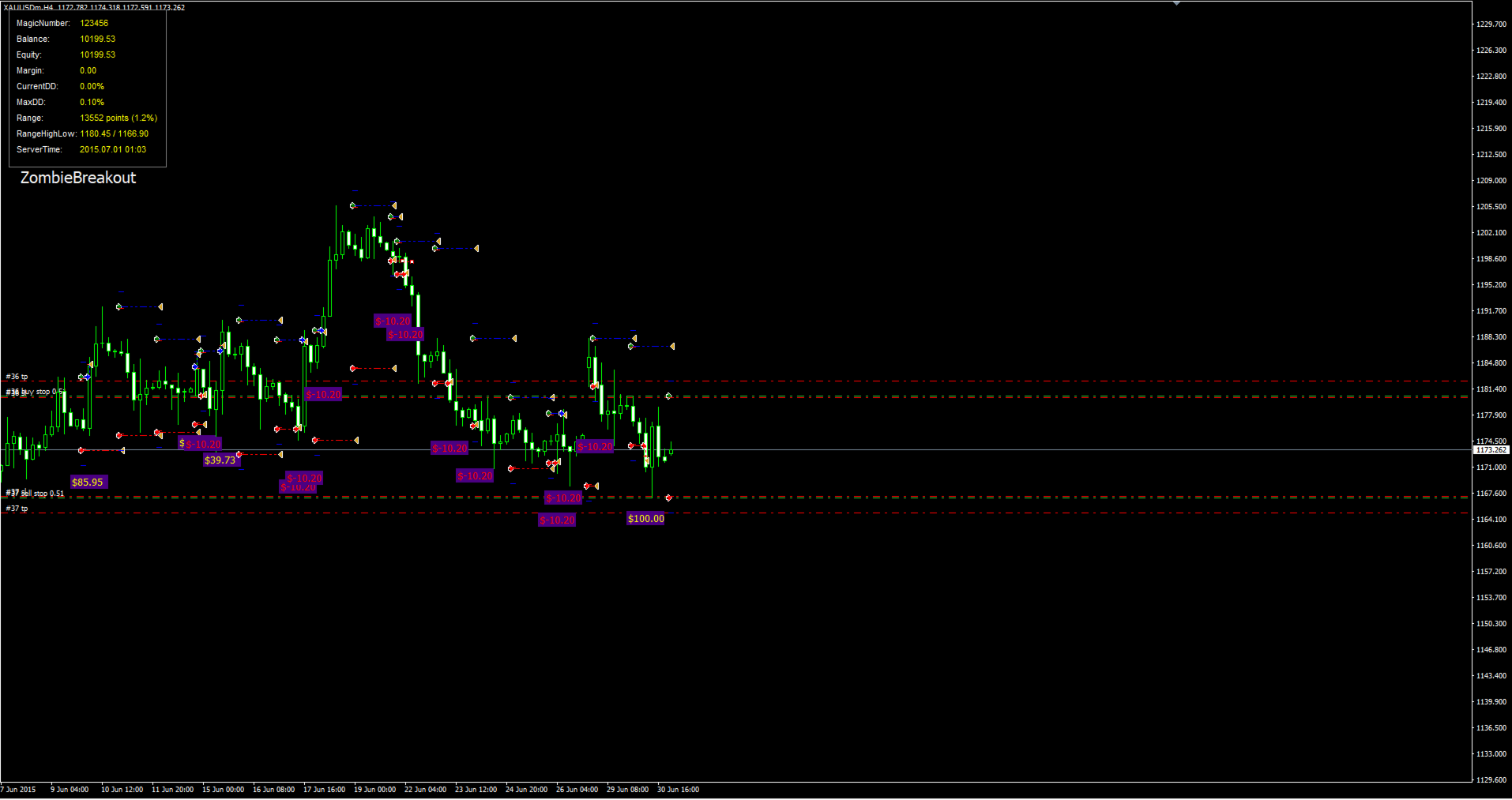This screenshot has height=800, width=1512.
Task: Click time axis label 11 Jun 20:00
Action: click(x=173, y=789)
